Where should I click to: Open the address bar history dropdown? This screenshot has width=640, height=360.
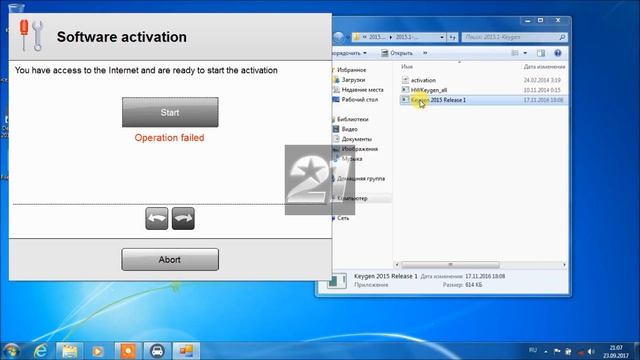[442, 37]
